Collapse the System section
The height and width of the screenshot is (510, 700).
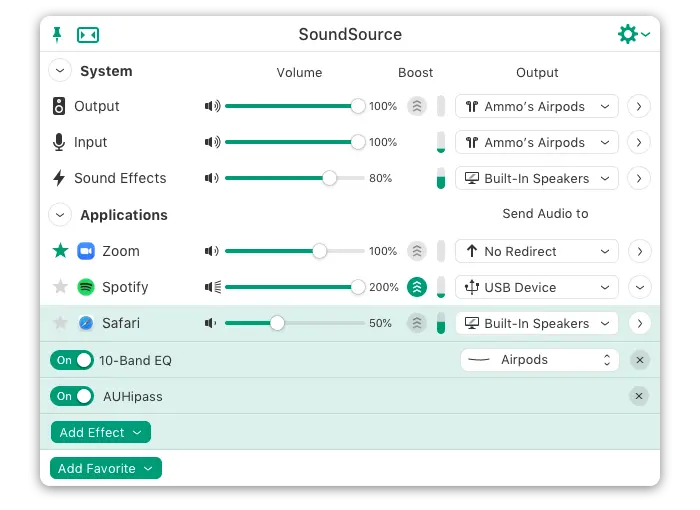click(60, 71)
